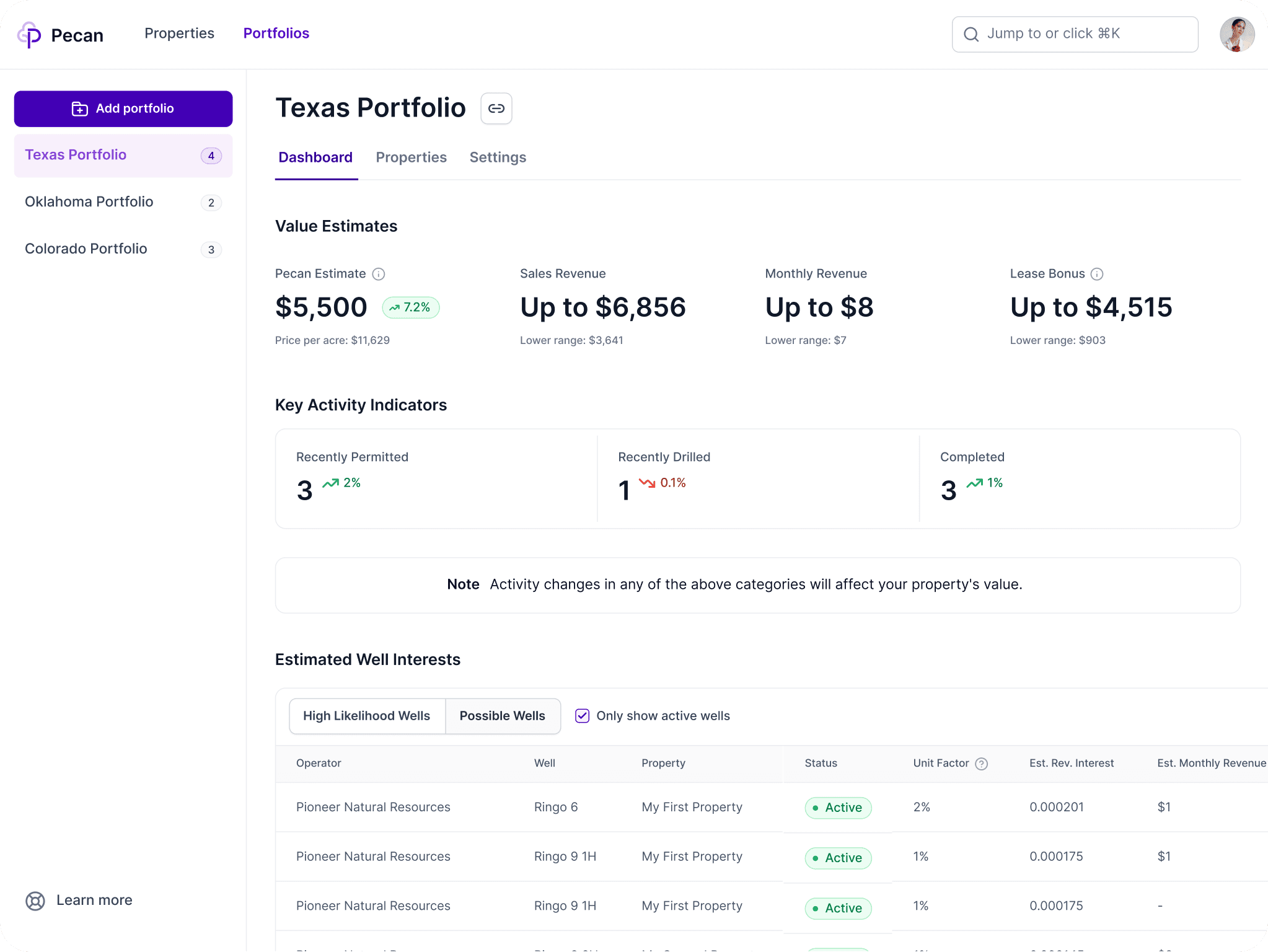Click the 0.000201 revenue interest value

coord(1057,807)
